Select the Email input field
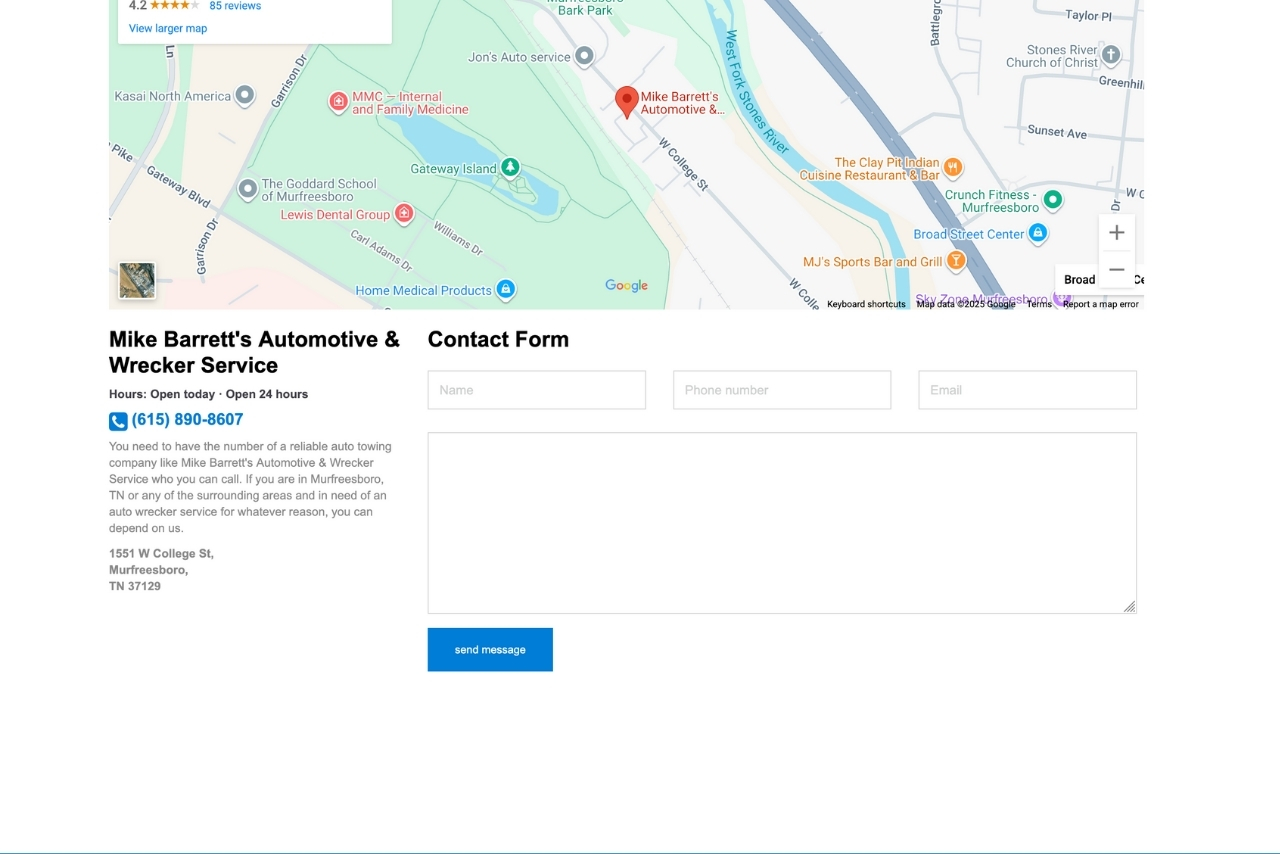The height and width of the screenshot is (854, 1280). tap(1027, 390)
